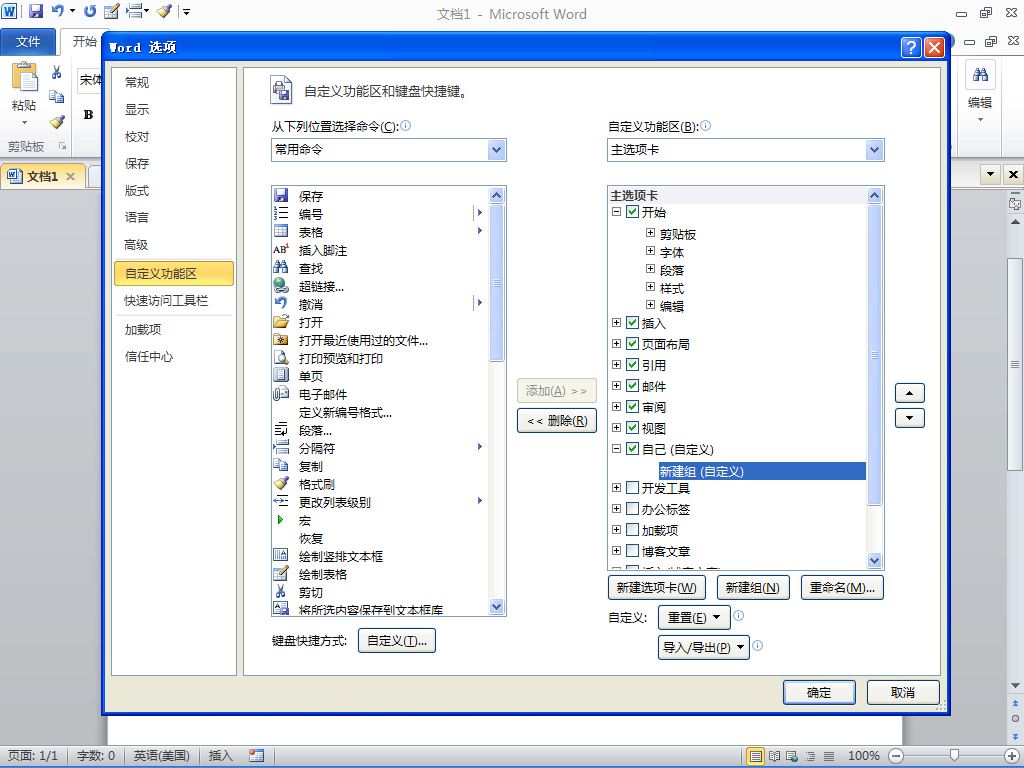
Task: Select the 表格 table command icon
Action: 281,231
